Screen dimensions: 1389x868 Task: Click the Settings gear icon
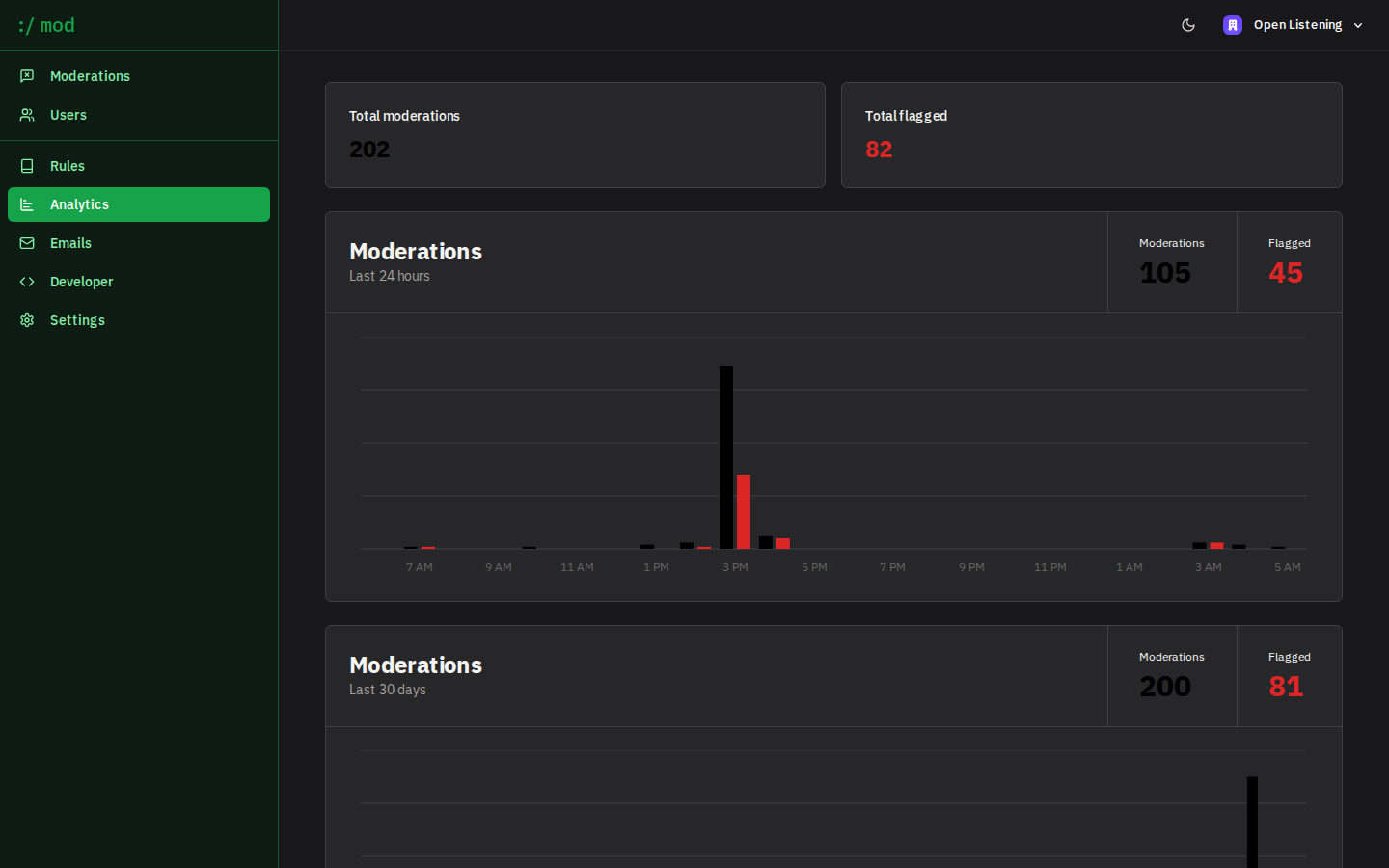pos(27,320)
